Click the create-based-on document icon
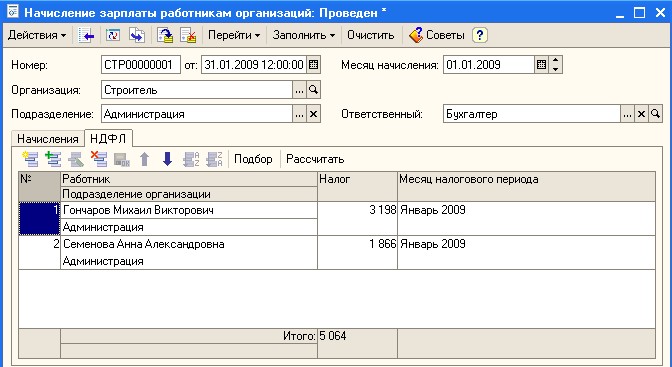 pos(137,35)
